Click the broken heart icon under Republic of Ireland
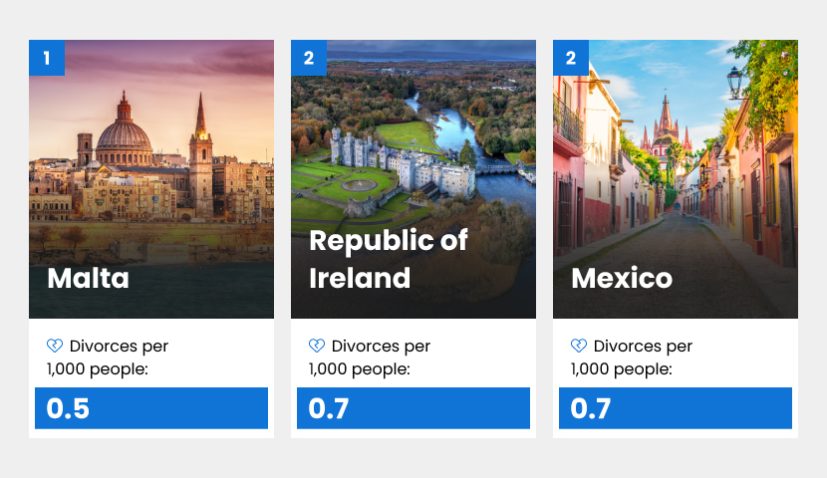827x478 pixels. (317, 346)
